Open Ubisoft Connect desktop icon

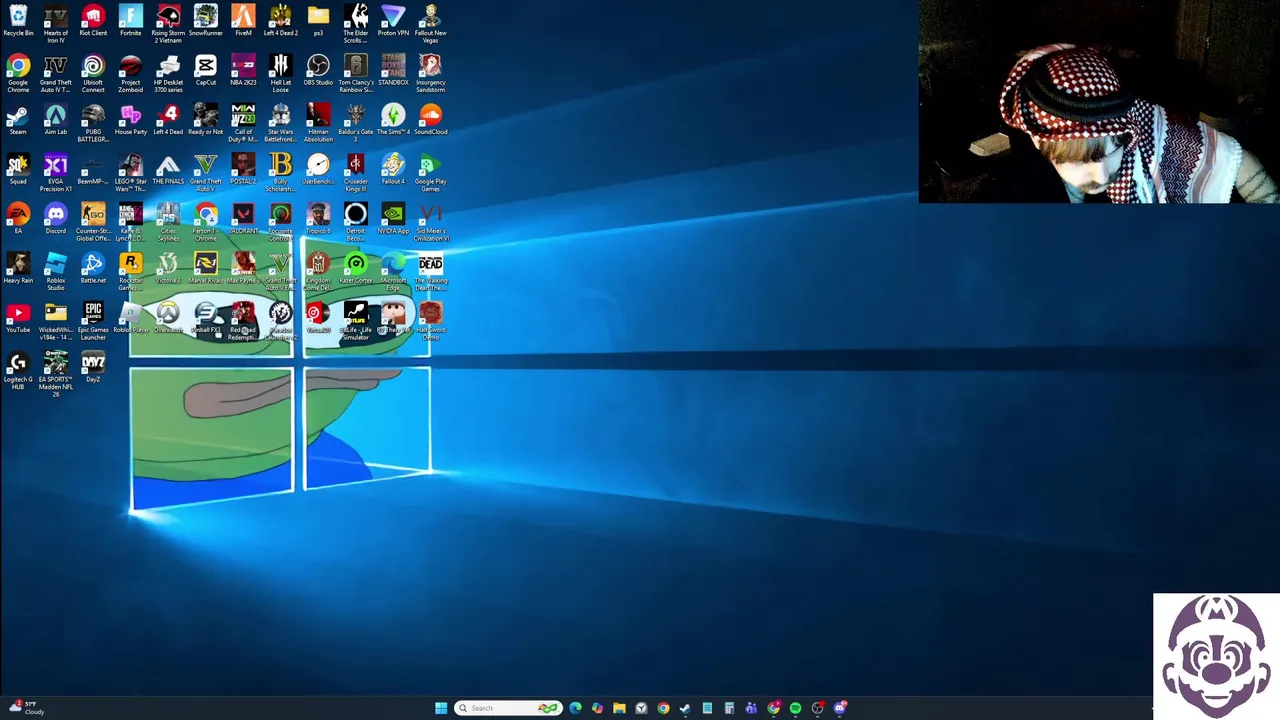coord(93,74)
